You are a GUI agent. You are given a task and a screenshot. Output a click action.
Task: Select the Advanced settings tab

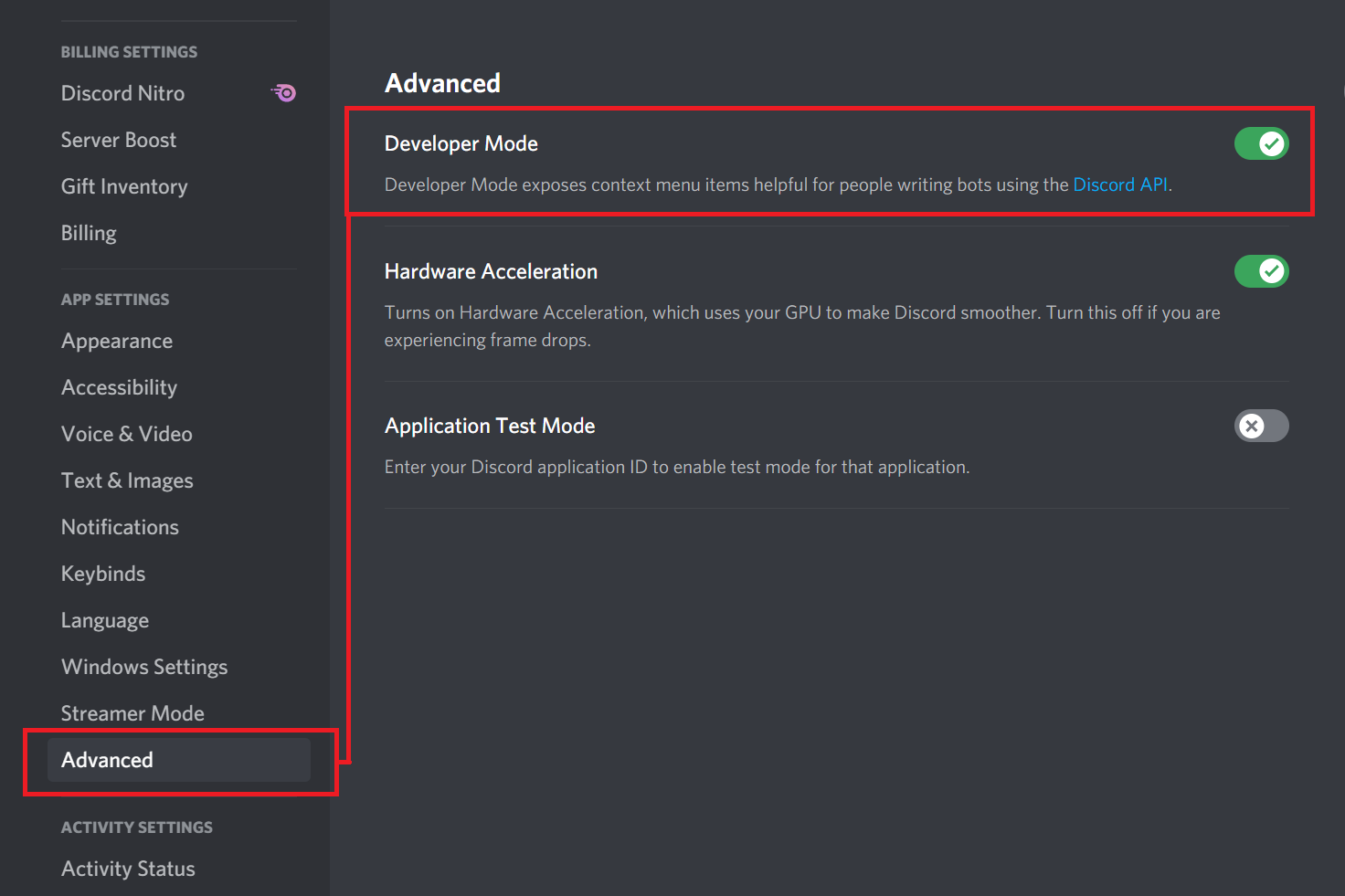107,759
